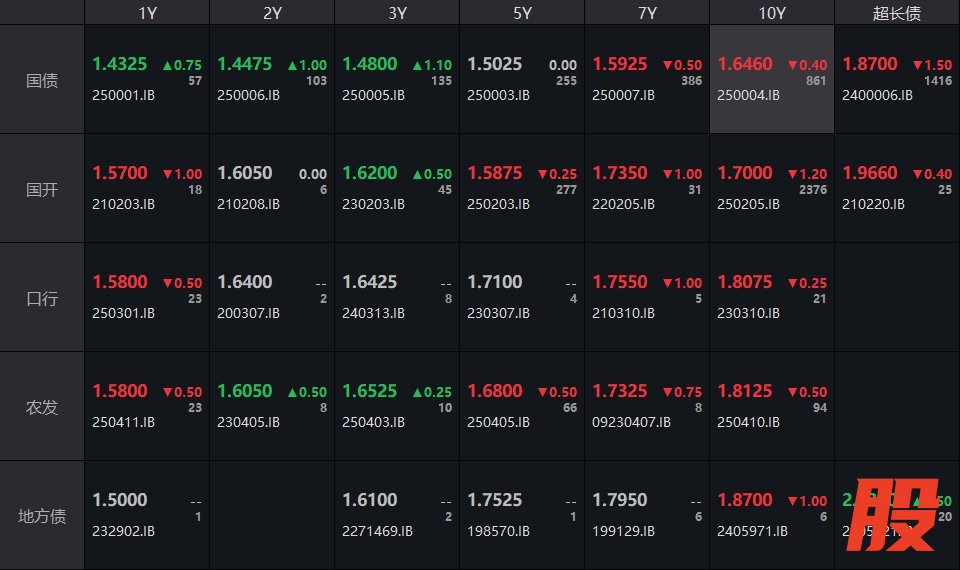The height and width of the screenshot is (570, 960).
Task: Open bond code 250004.IB
Action: coord(749,95)
